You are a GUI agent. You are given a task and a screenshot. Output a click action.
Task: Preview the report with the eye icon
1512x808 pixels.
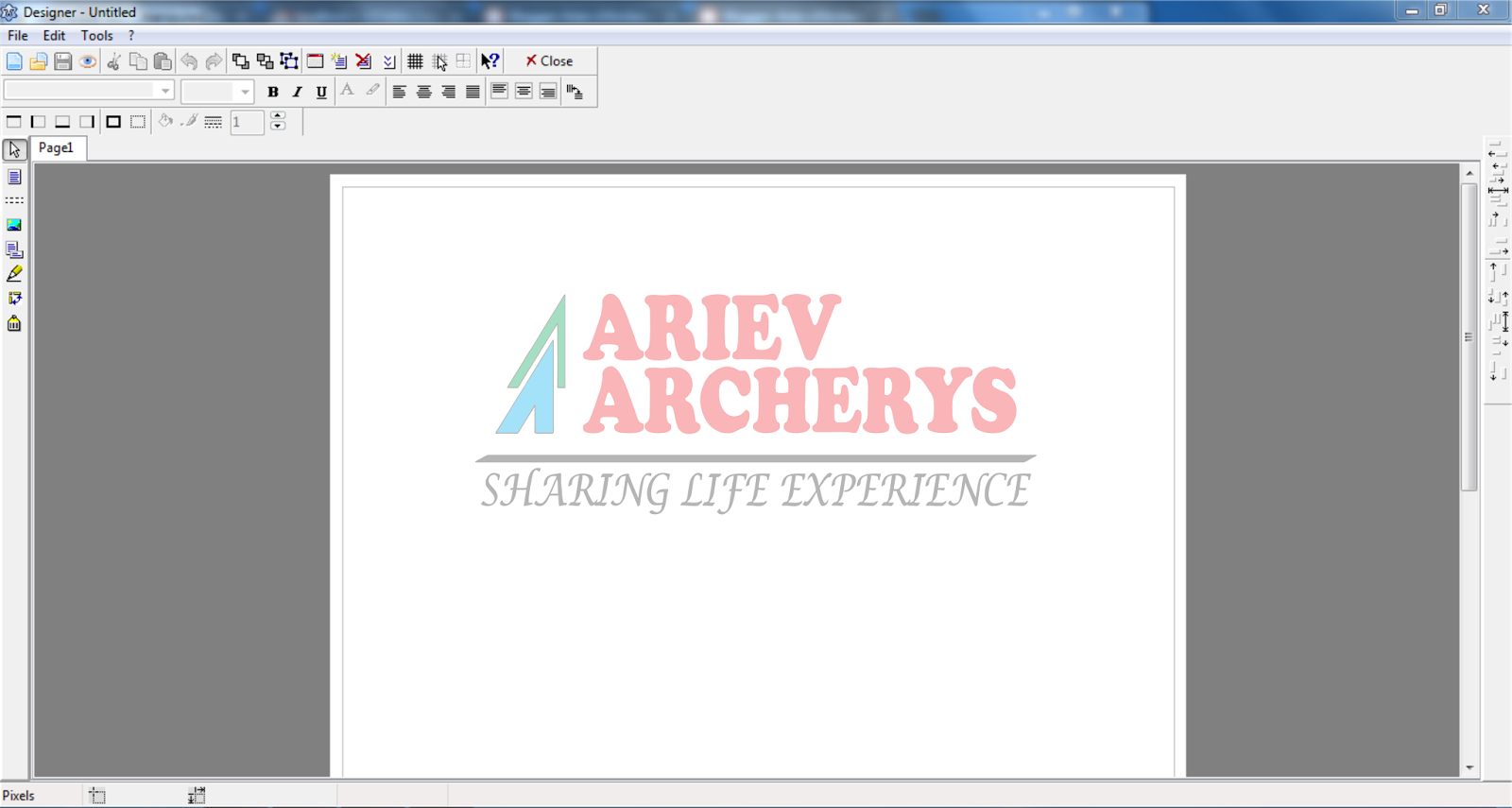pyautogui.click(x=88, y=61)
